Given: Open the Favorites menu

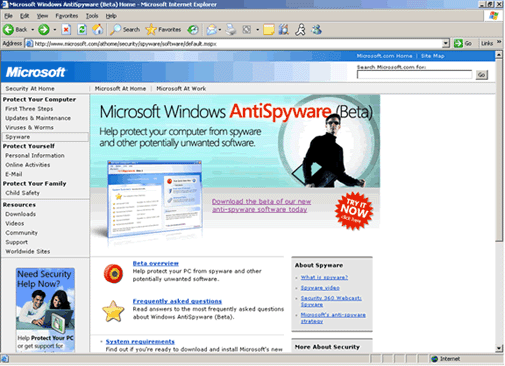Looking at the screenshot, I should (x=67, y=16).
